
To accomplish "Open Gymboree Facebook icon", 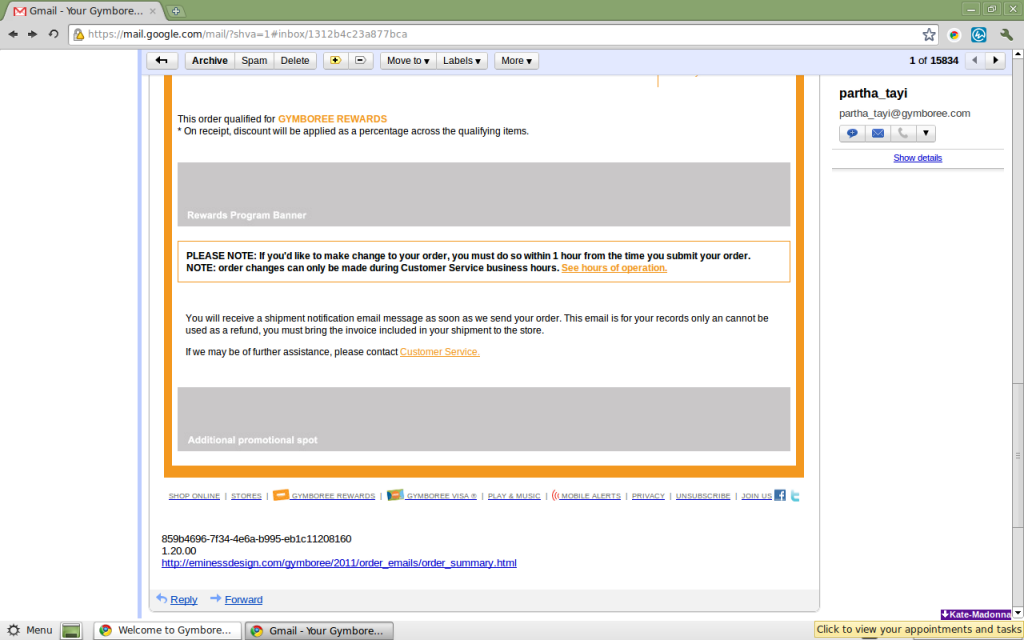I will pos(780,496).
